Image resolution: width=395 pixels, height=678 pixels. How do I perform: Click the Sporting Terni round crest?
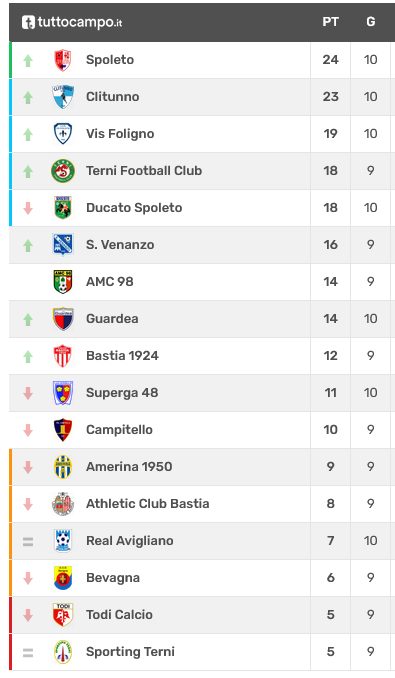pos(63,652)
